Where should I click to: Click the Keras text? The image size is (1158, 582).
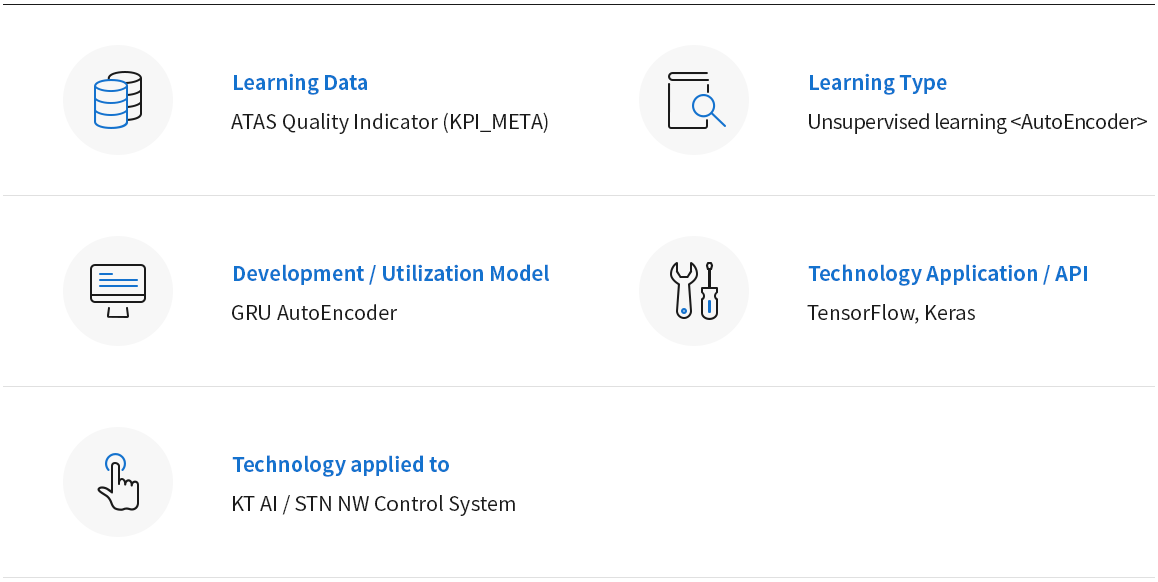pyautogui.click(x=949, y=313)
